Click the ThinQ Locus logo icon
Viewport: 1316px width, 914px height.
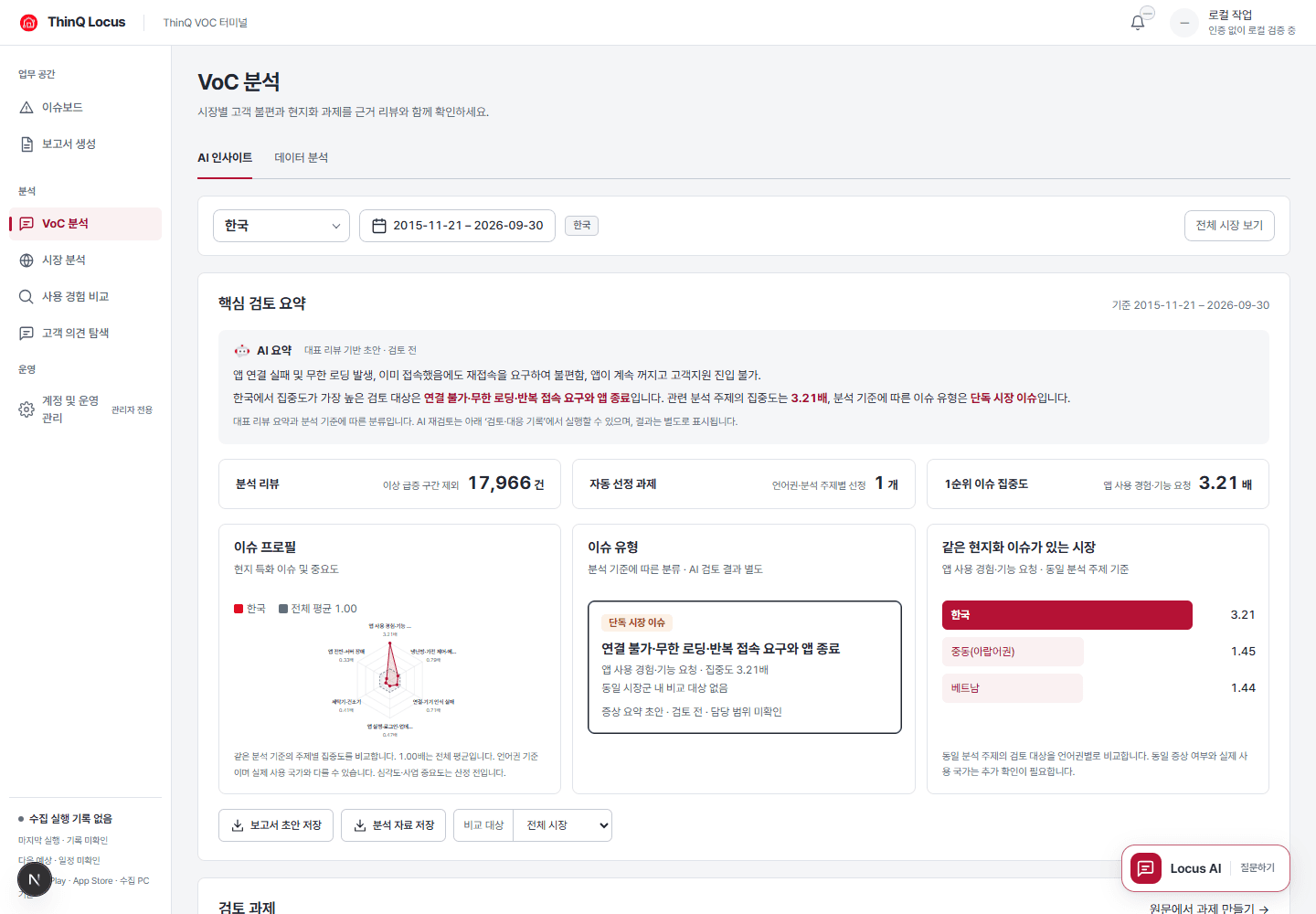tap(29, 22)
